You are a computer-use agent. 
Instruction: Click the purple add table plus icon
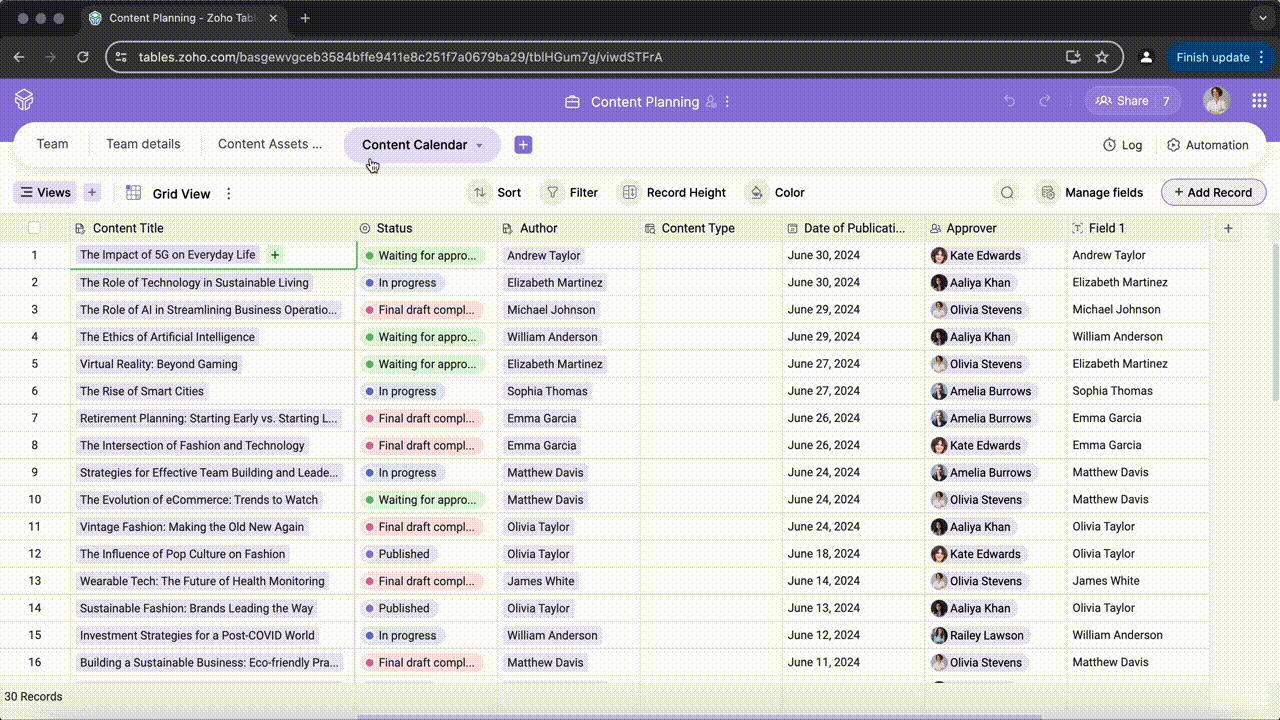click(x=523, y=145)
